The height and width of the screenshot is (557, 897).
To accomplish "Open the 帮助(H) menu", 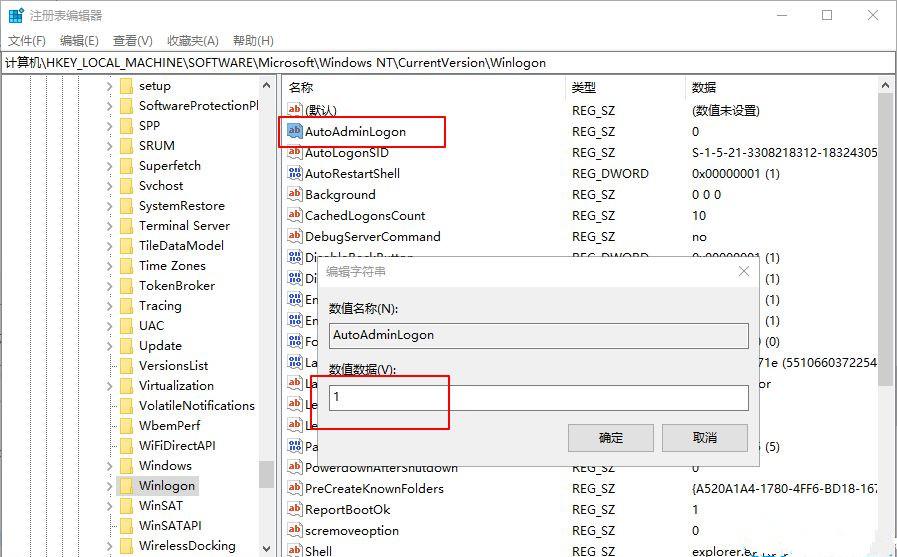I will click(x=253, y=41).
